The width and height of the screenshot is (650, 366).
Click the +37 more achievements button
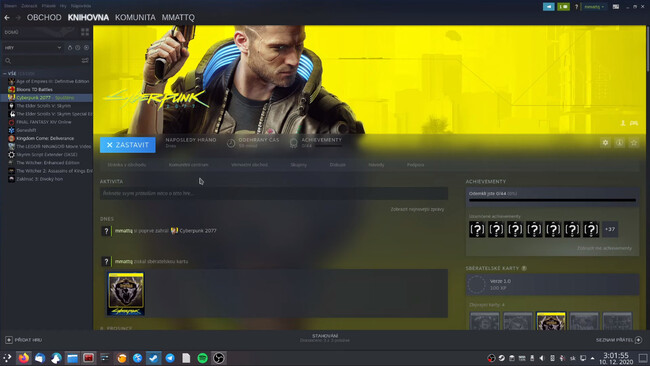pos(610,229)
